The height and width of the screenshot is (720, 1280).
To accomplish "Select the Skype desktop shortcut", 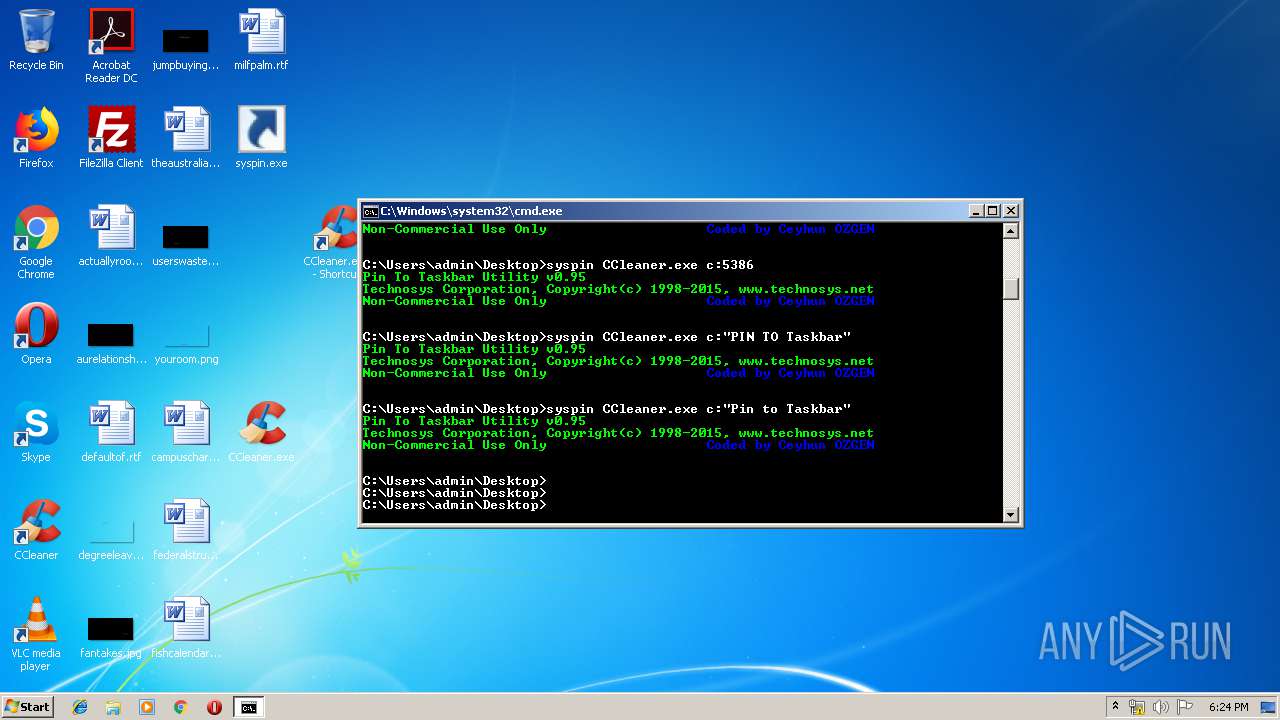I will pyautogui.click(x=36, y=432).
